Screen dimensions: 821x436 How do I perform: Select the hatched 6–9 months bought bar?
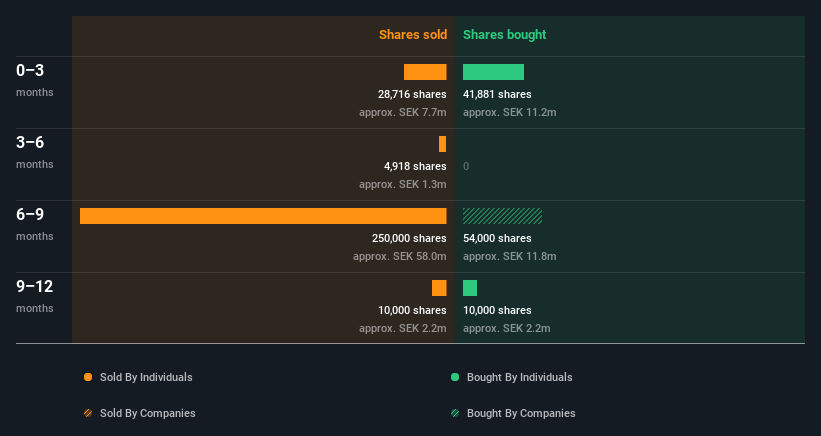tap(503, 216)
